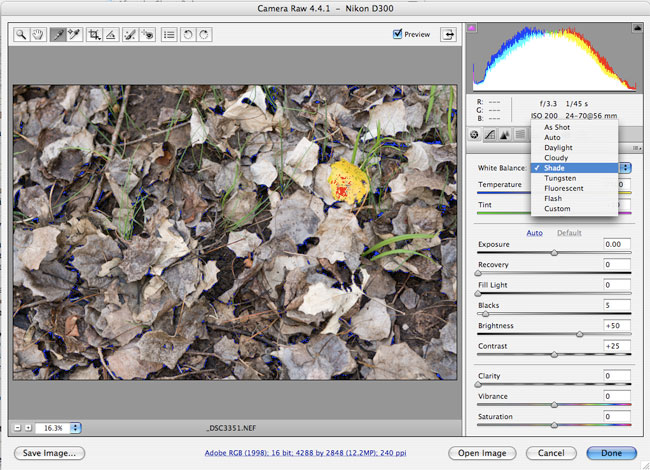The width and height of the screenshot is (650, 470).
Task: Toggle highlight clipping warning in histogram
Action: click(637, 28)
